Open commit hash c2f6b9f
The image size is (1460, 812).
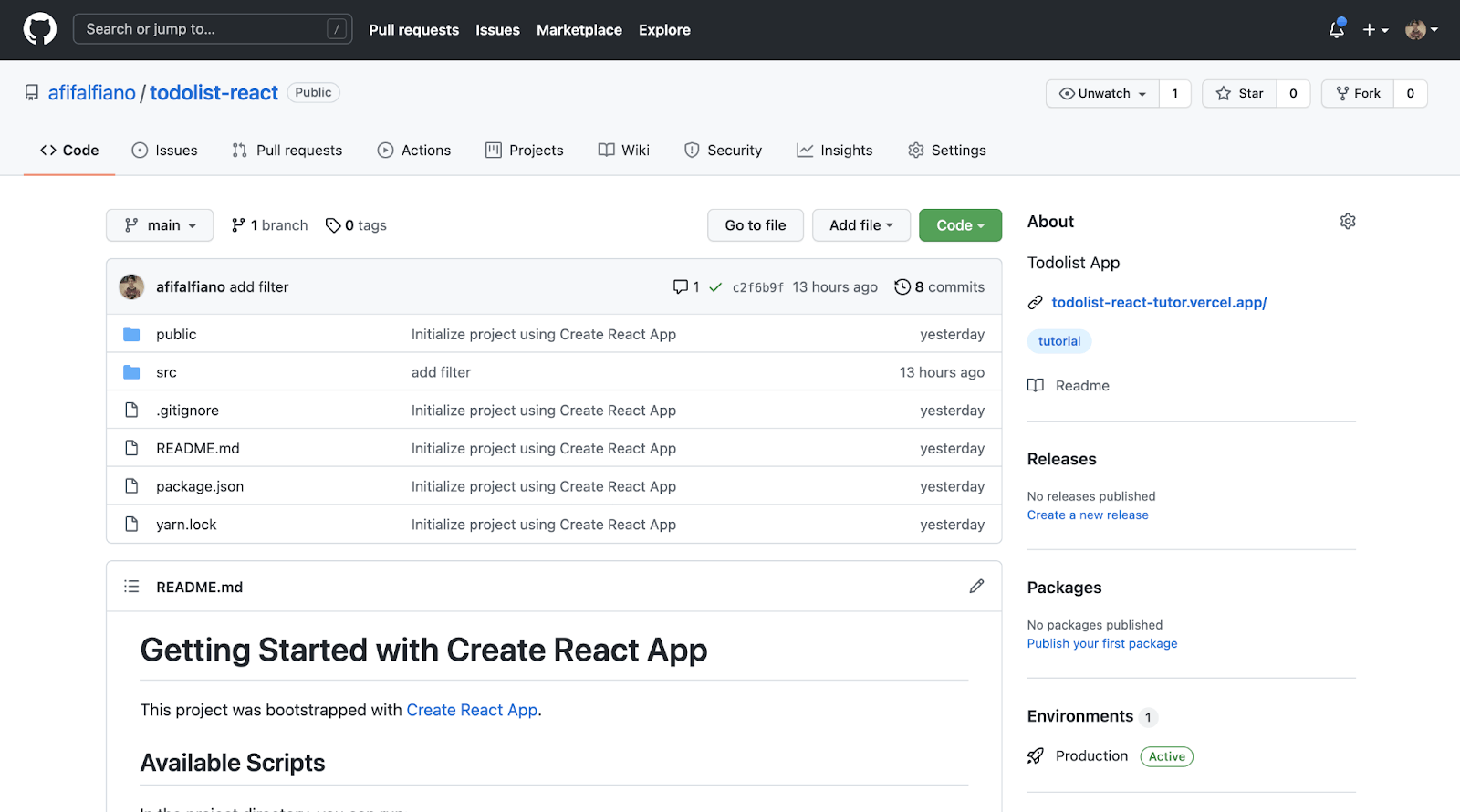click(x=758, y=287)
